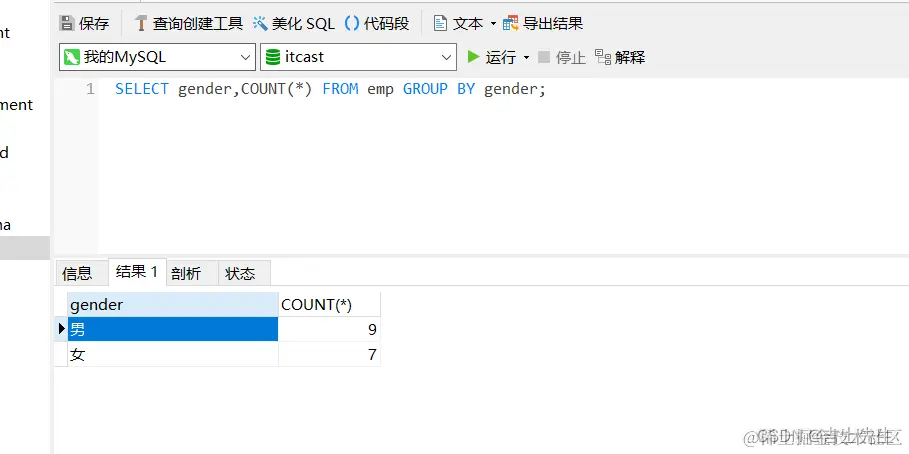The width and height of the screenshot is (909, 454).
Task: Open the Query Builder tool (查询创建工具)
Action: click(x=188, y=23)
